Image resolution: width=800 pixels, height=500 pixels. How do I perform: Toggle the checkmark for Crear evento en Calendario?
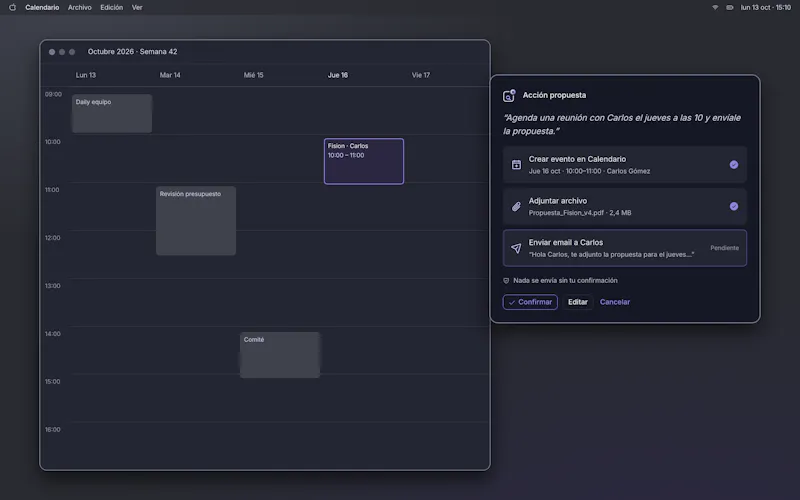[734, 165]
